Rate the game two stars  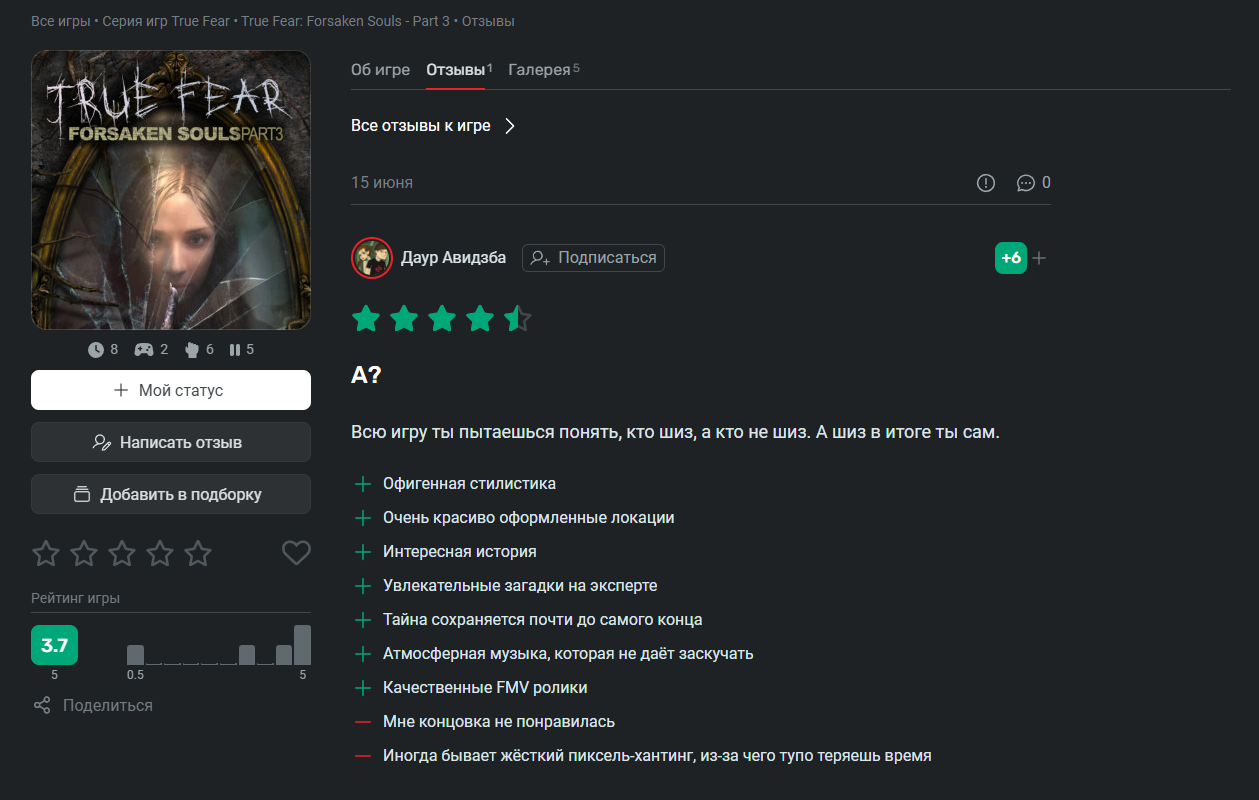pyautogui.click(x=84, y=553)
